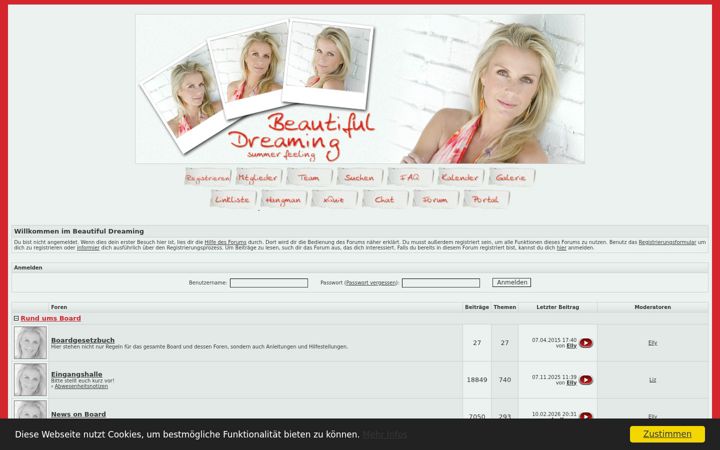720x450 pixels.
Task: Go to last post in Boardgesetzbuch row
Action: click(x=585, y=343)
